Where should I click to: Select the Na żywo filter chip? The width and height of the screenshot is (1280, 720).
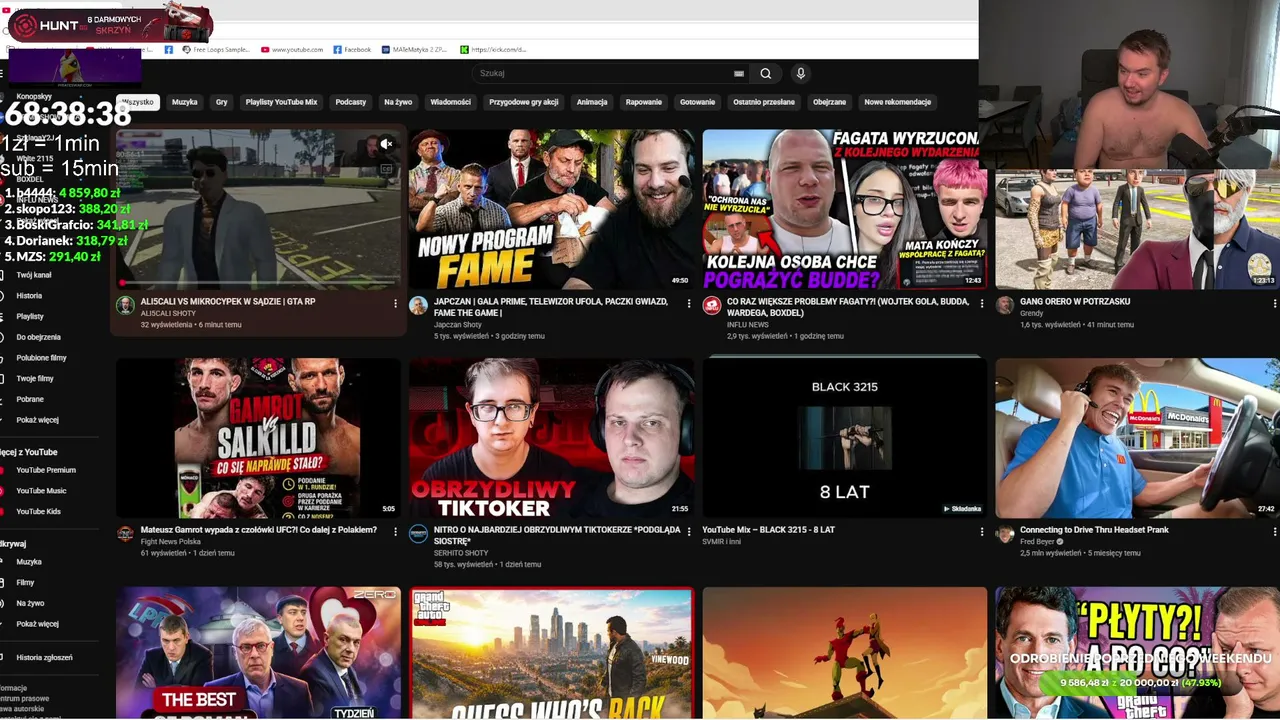click(x=398, y=102)
